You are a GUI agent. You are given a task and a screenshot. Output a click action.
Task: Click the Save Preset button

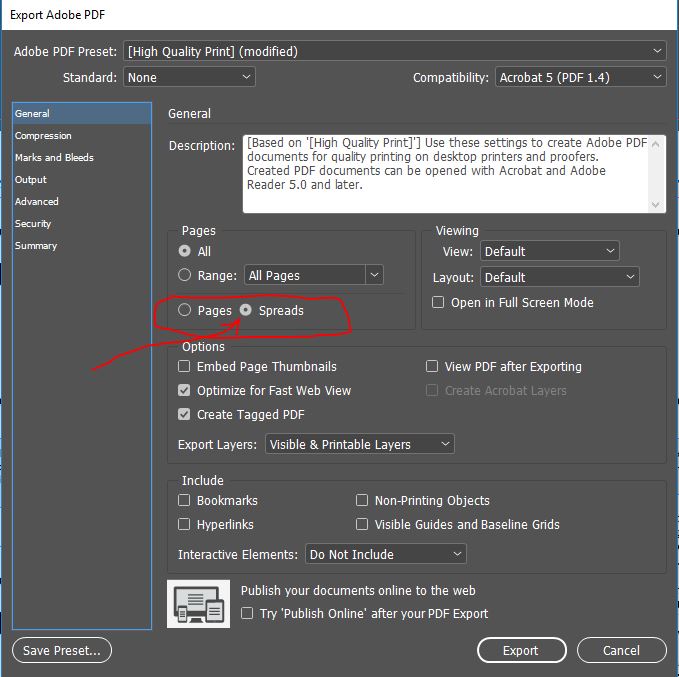tap(62, 650)
